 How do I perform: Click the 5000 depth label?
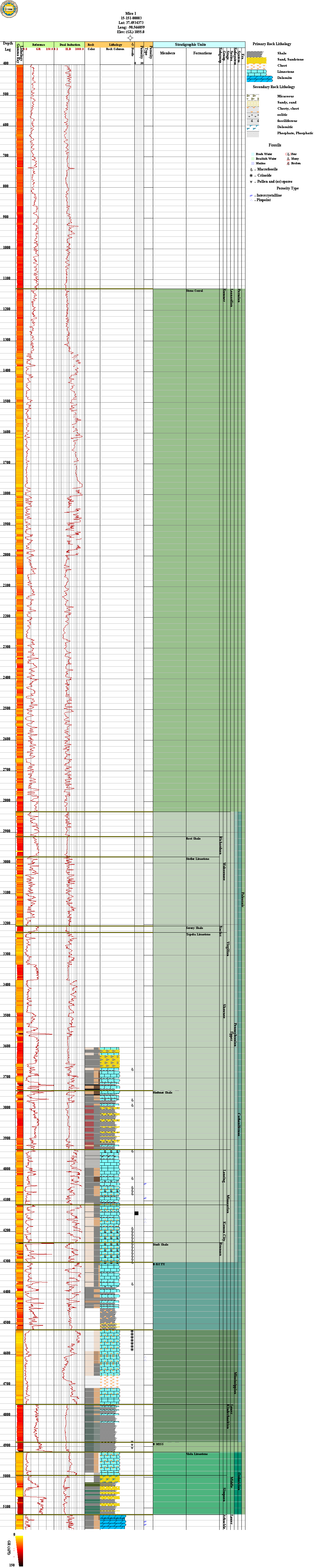tap(6, 1476)
